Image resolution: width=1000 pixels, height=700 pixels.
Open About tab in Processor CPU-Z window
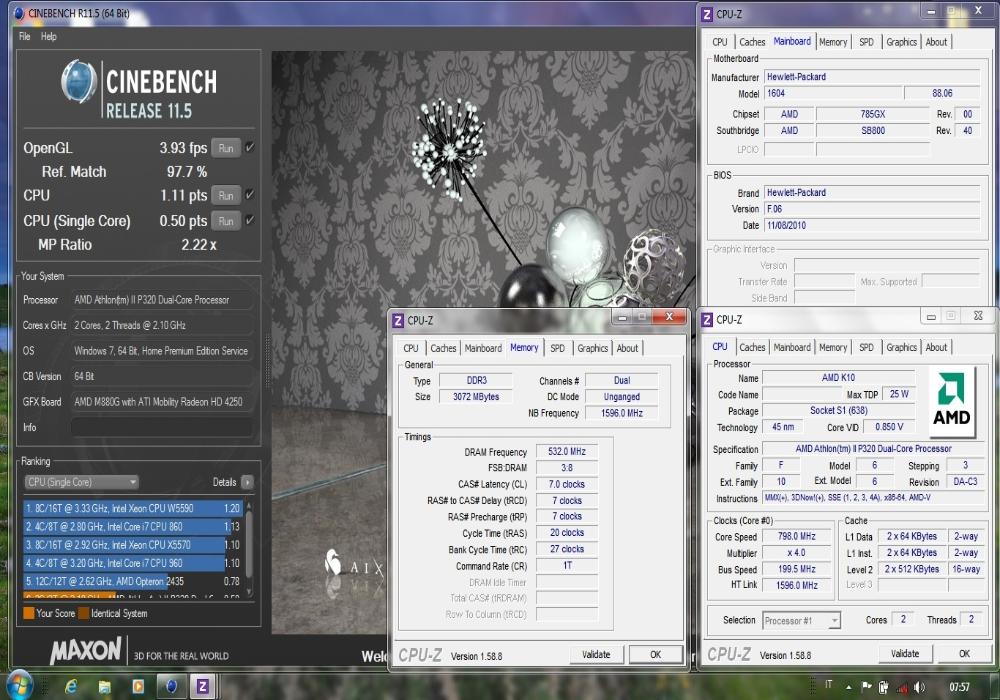click(x=936, y=347)
